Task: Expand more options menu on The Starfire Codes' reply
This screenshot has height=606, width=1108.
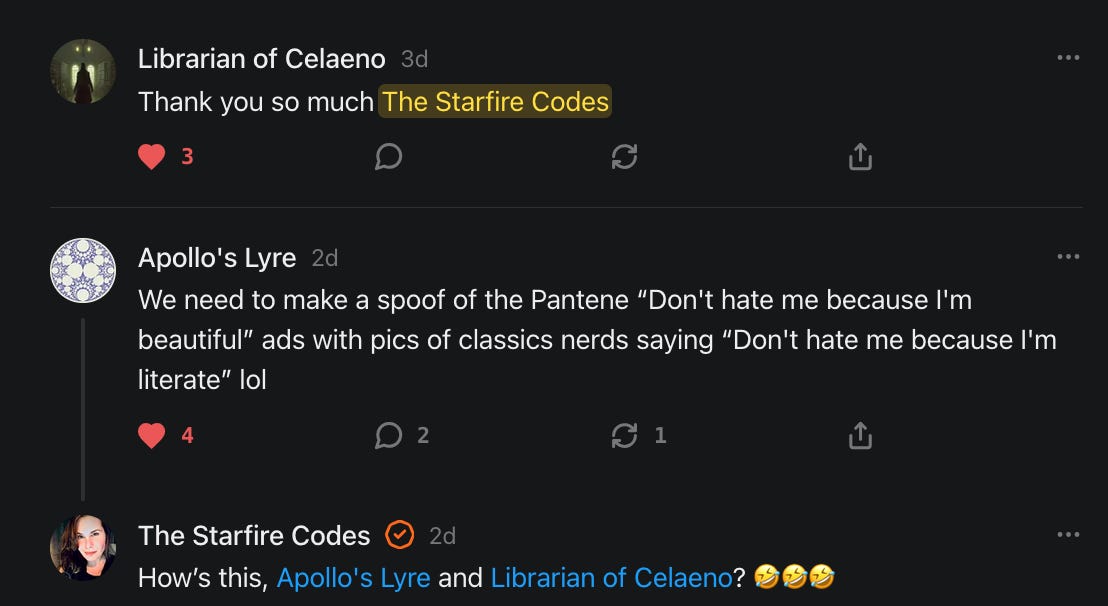Action: pyautogui.click(x=1068, y=535)
